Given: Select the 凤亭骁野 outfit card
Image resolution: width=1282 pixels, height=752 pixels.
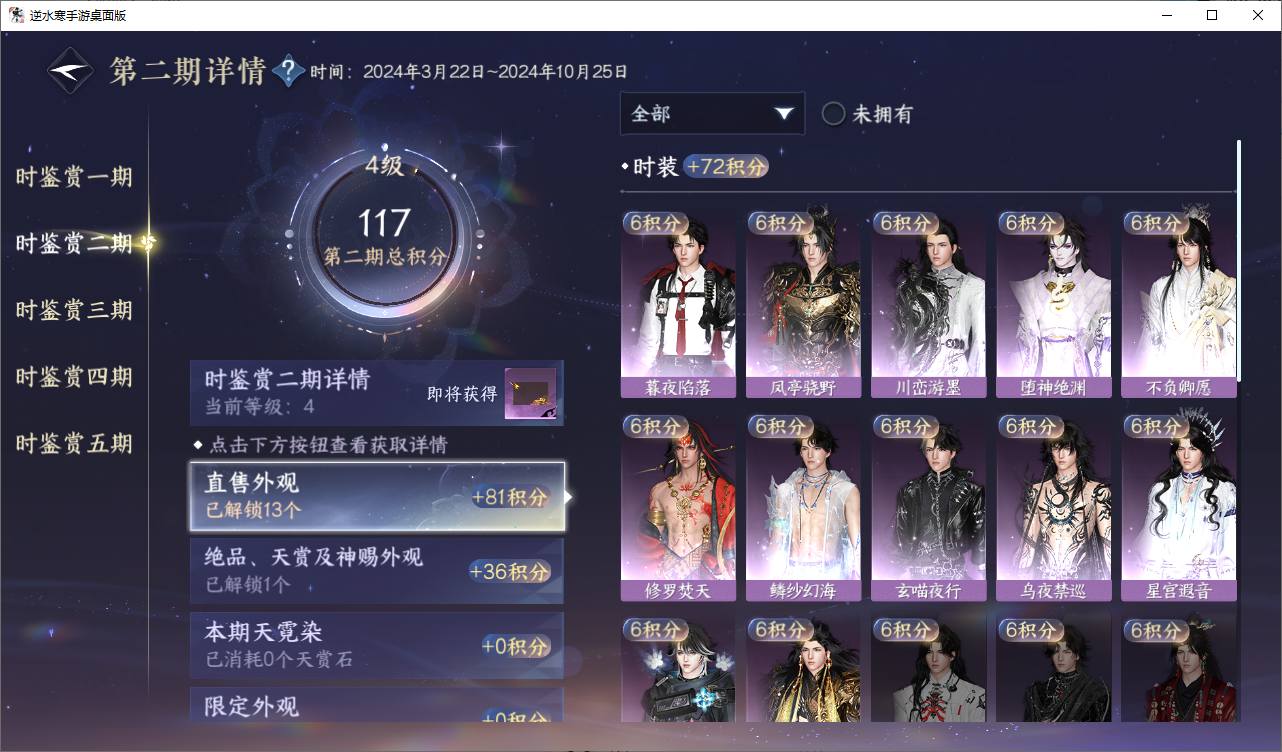Looking at the screenshot, I should click(803, 304).
